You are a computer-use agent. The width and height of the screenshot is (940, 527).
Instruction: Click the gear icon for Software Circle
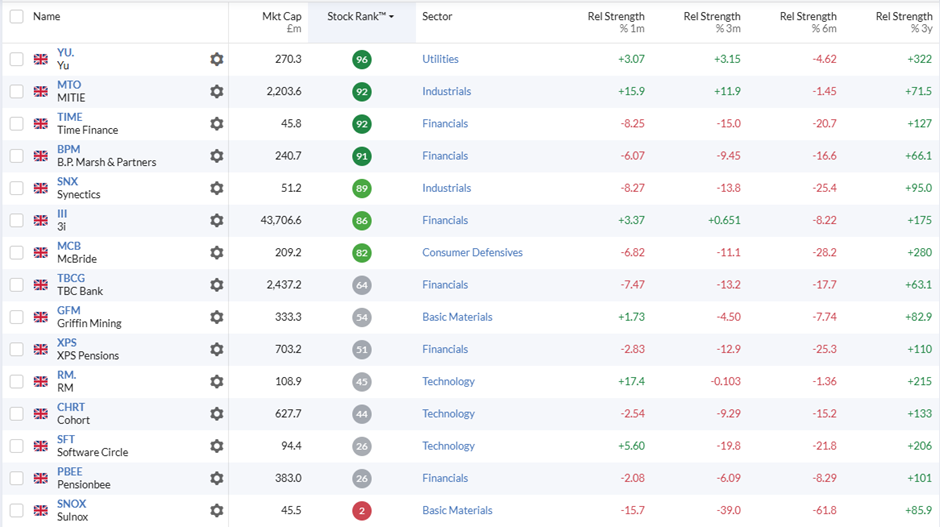pos(216,446)
